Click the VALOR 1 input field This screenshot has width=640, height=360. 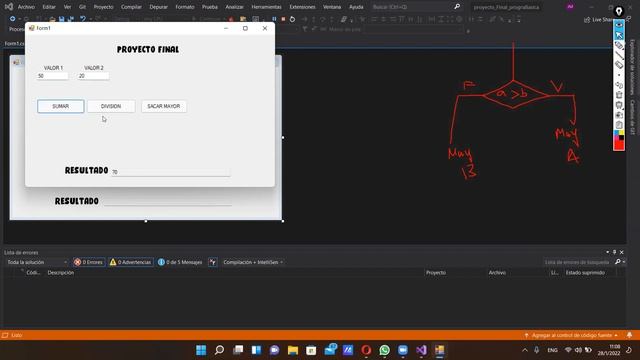coord(52,76)
